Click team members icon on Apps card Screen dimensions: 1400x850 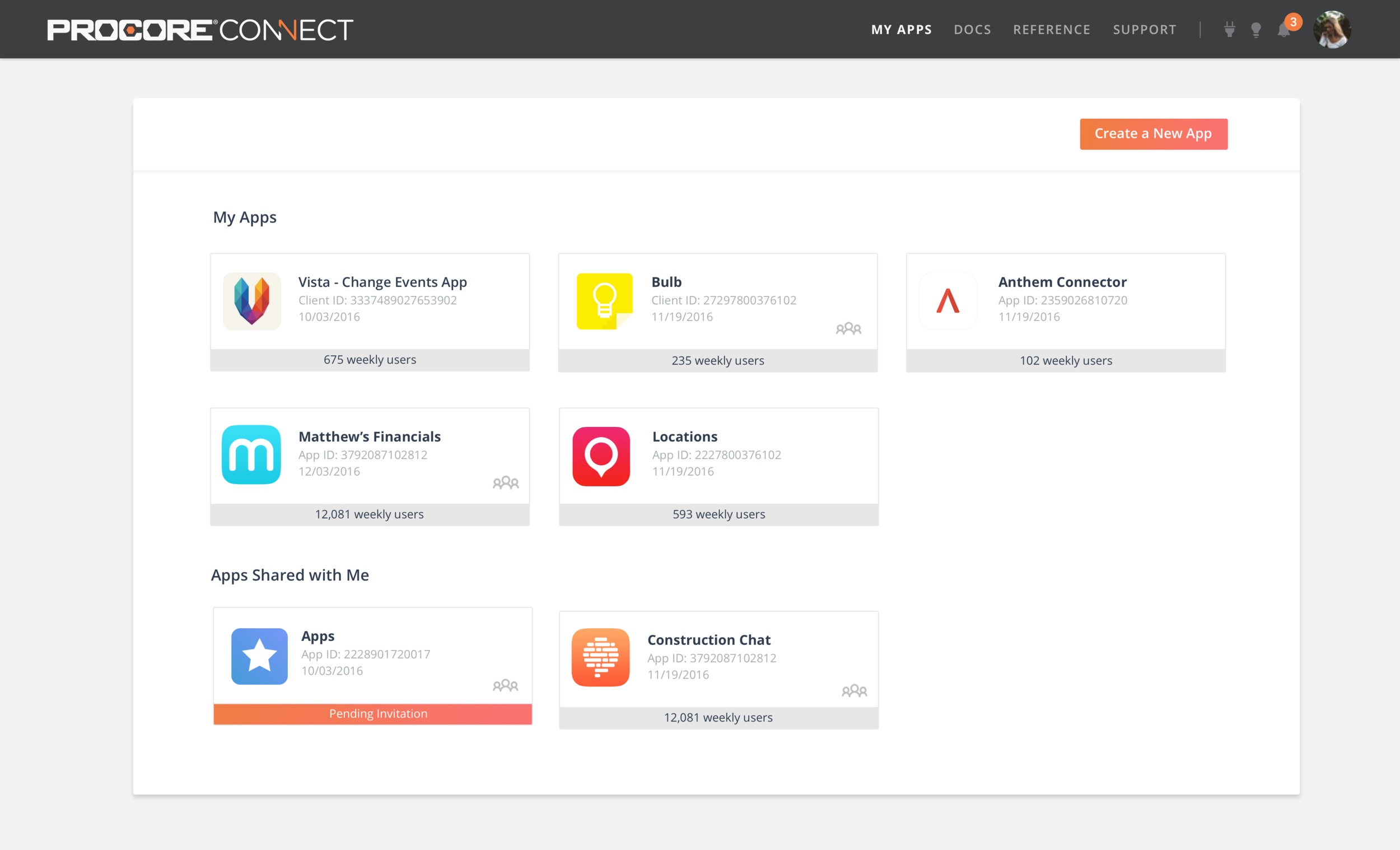(505, 685)
